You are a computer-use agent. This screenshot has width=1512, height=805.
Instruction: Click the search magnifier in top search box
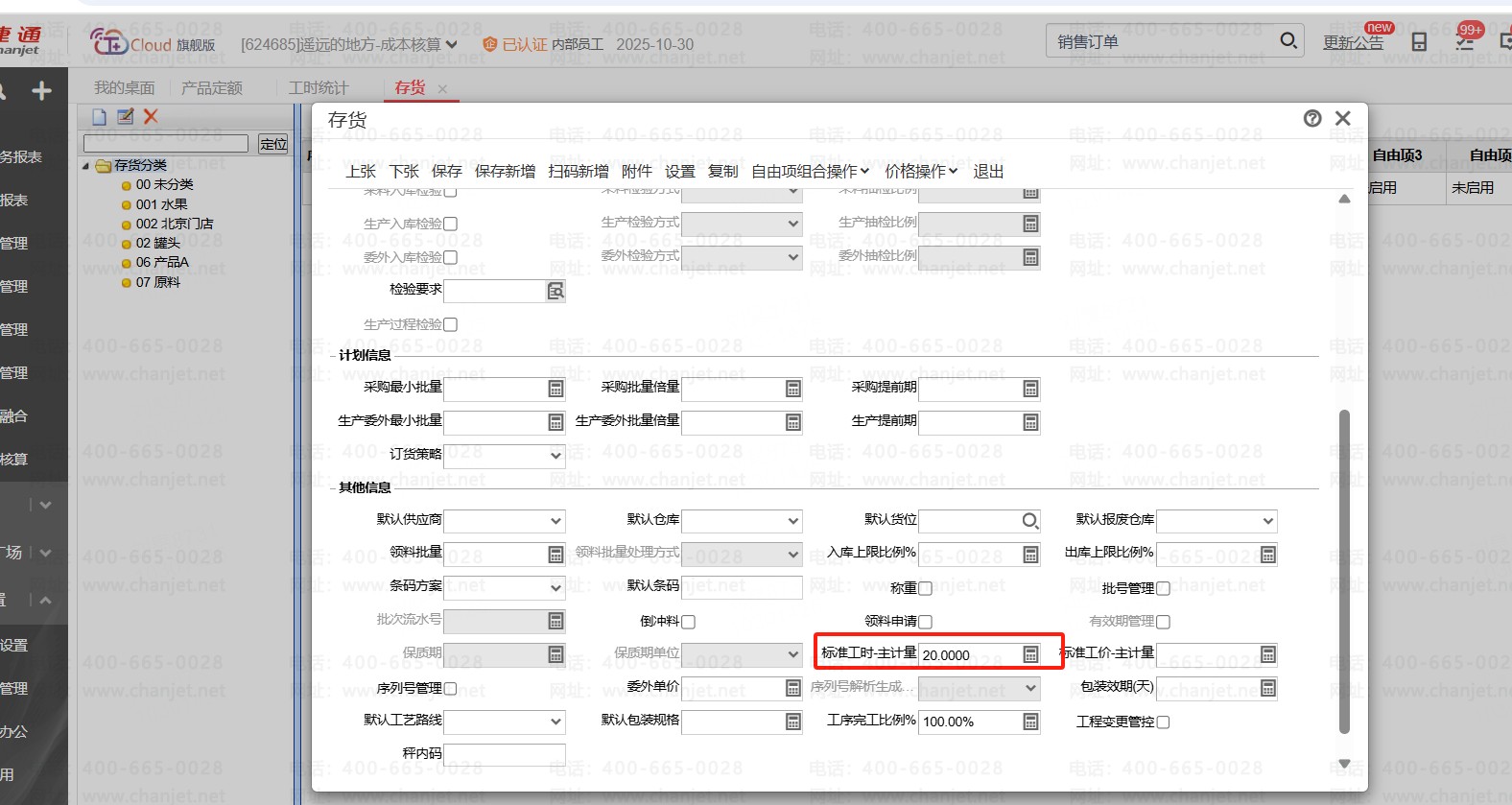[1288, 40]
